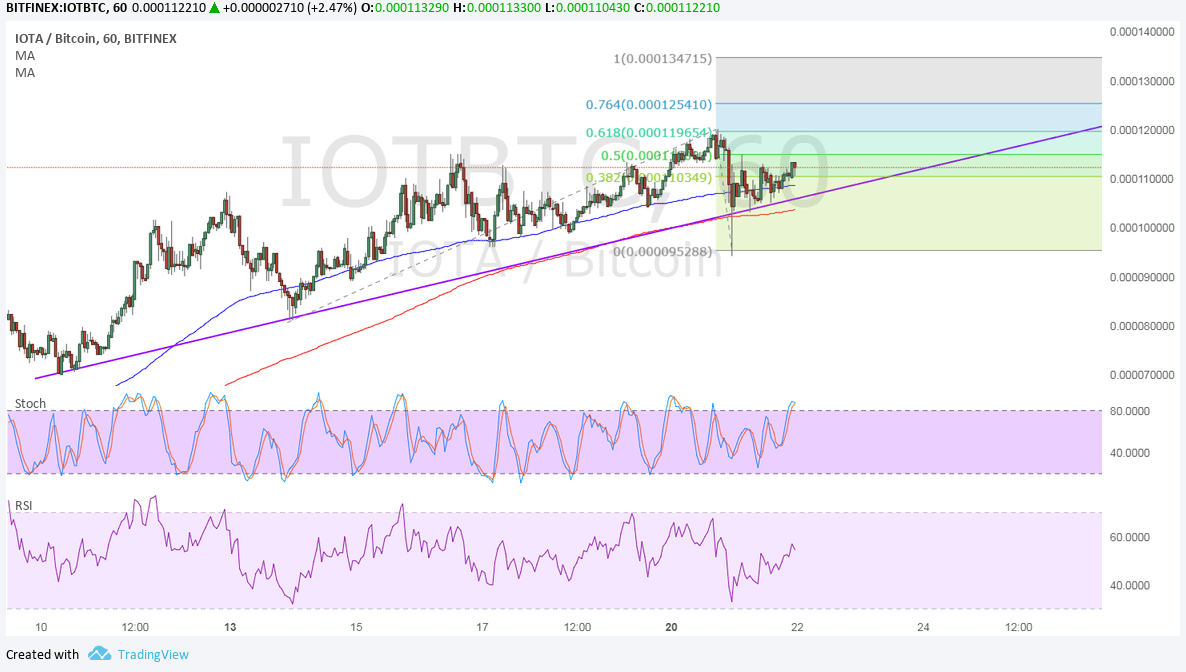This screenshot has height=672, width=1186.
Task: Select the RSI indicator label
Action: [23, 506]
